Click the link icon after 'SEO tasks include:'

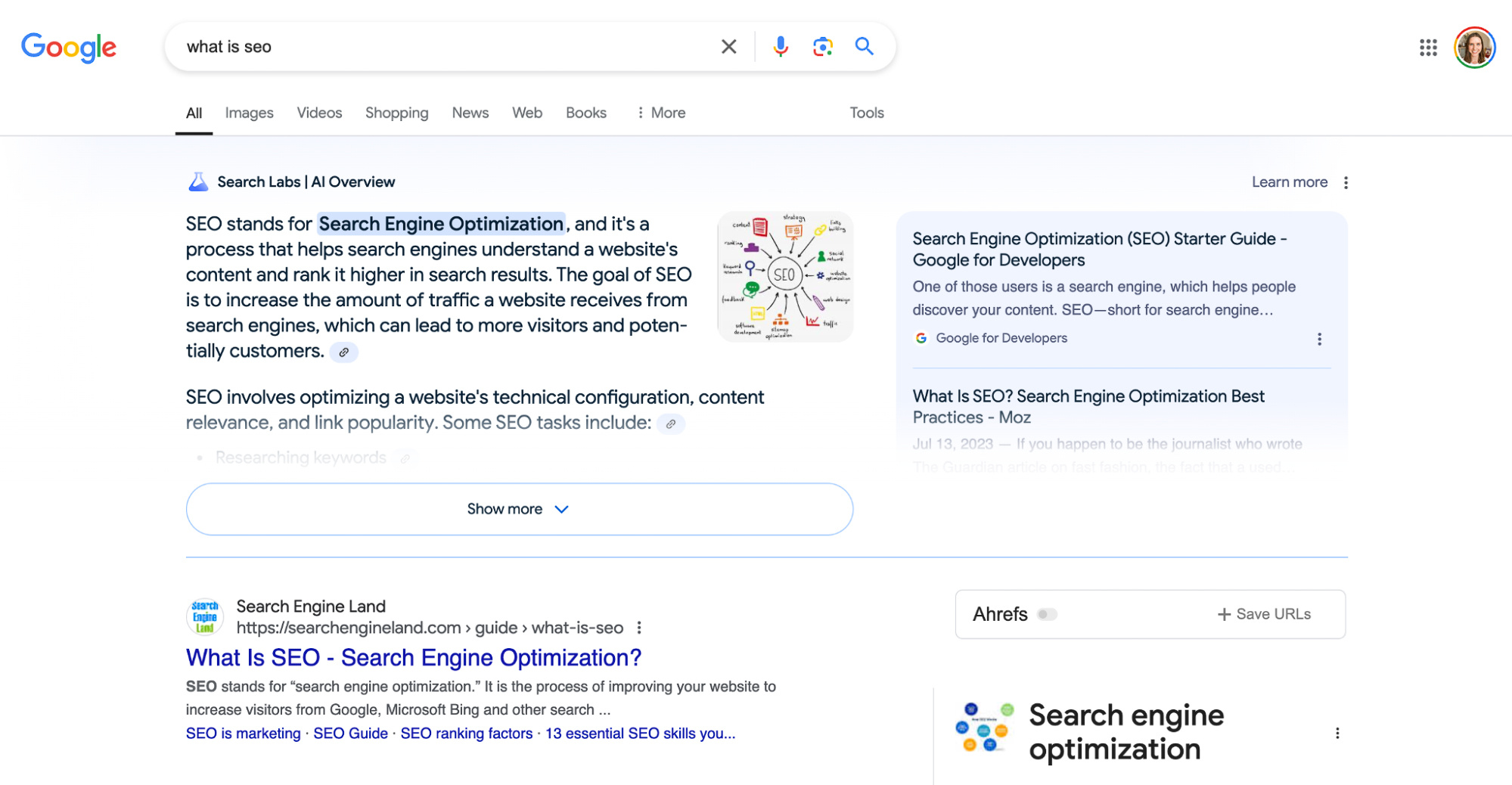pyautogui.click(x=670, y=424)
